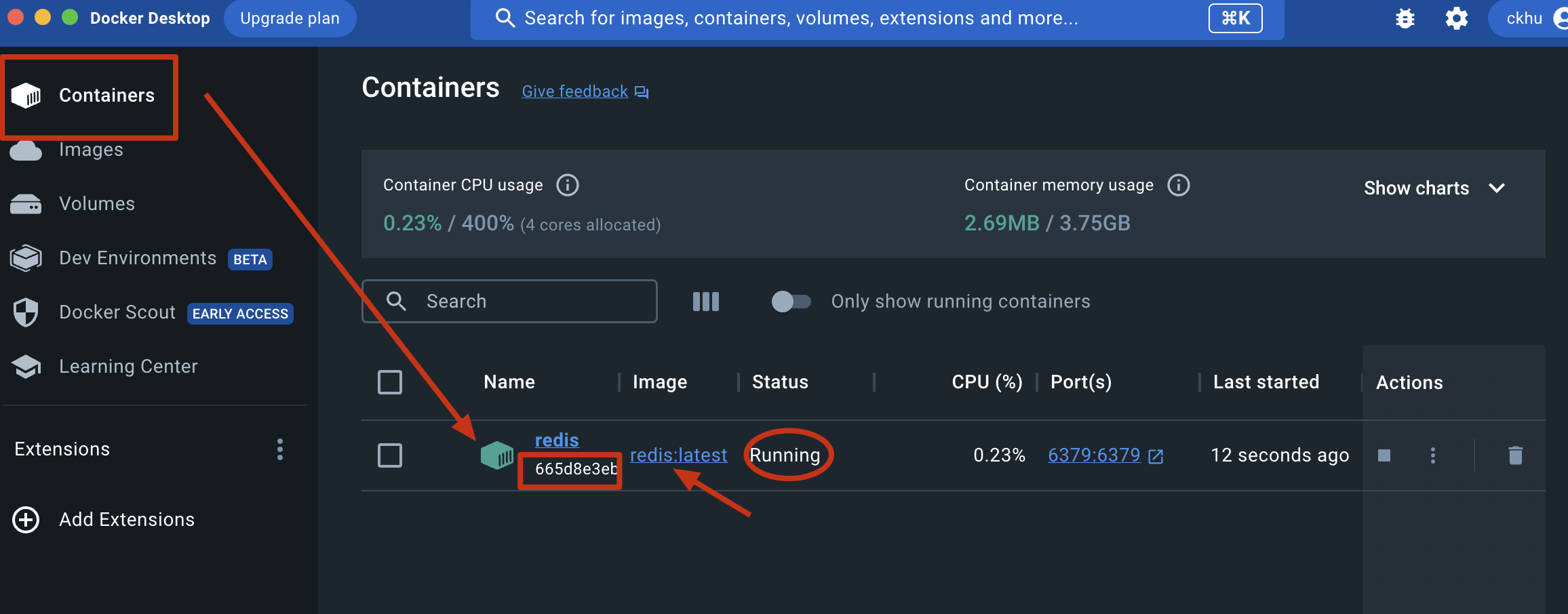This screenshot has width=1568, height=614.
Task: Check the redis container checkbox
Action: (x=390, y=455)
